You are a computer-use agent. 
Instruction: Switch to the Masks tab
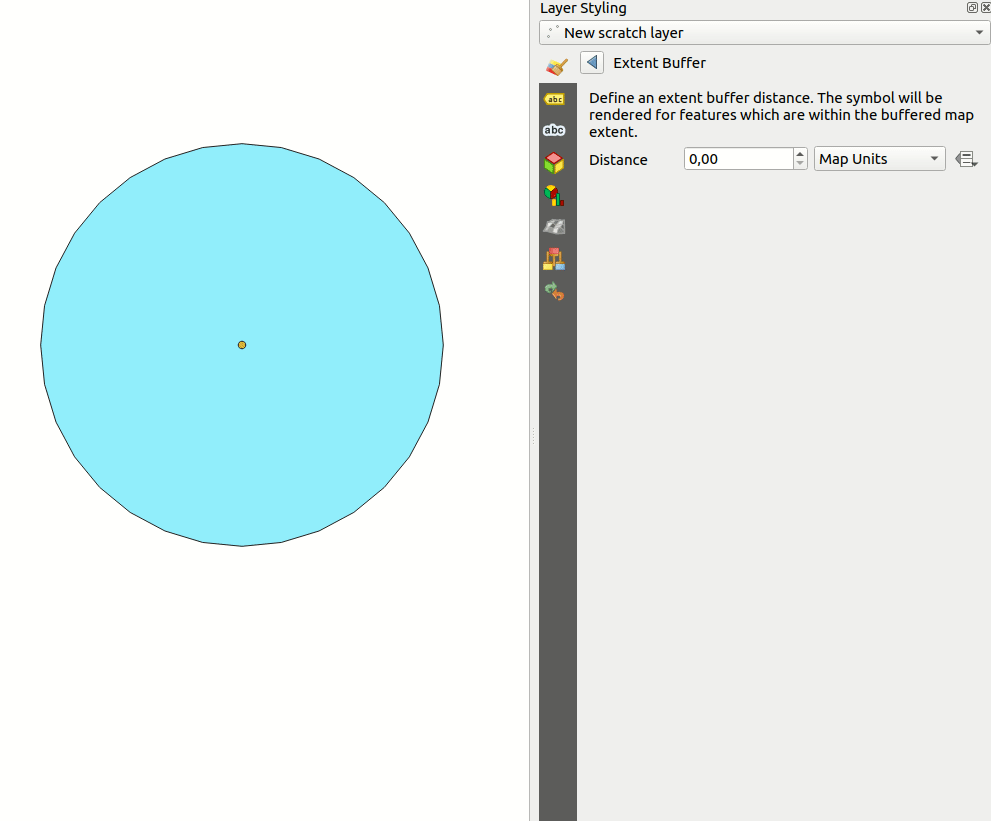[x=555, y=130]
